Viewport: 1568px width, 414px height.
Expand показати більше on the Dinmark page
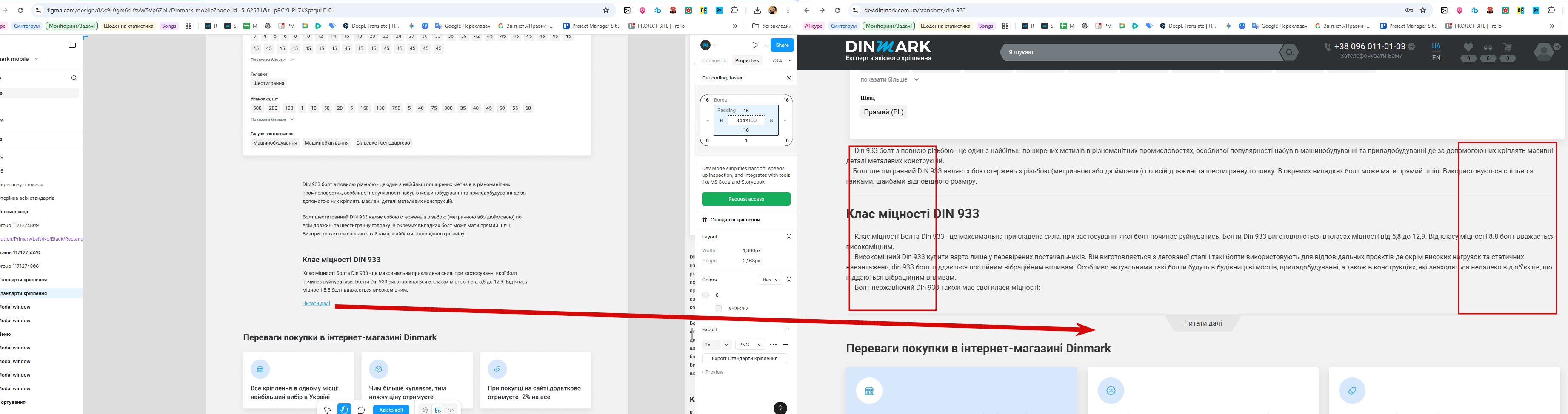click(x=889, y=79)
